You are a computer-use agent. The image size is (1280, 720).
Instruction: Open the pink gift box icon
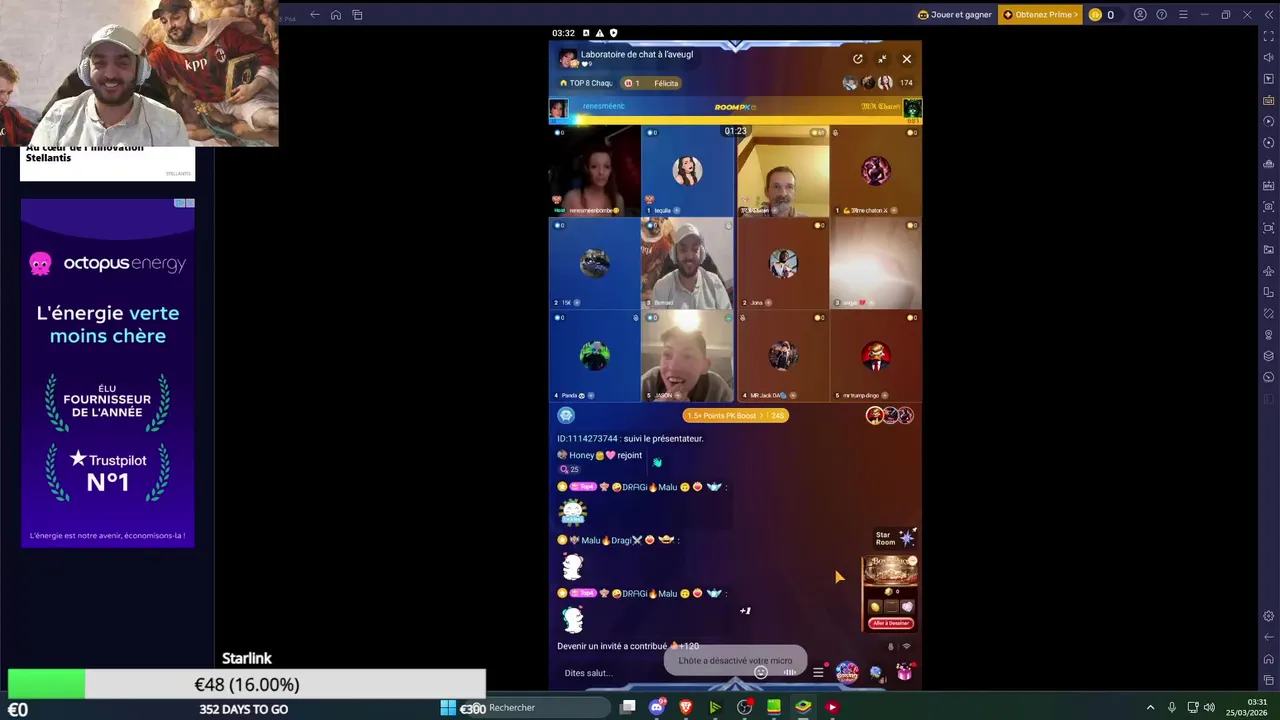coord(904,673)
